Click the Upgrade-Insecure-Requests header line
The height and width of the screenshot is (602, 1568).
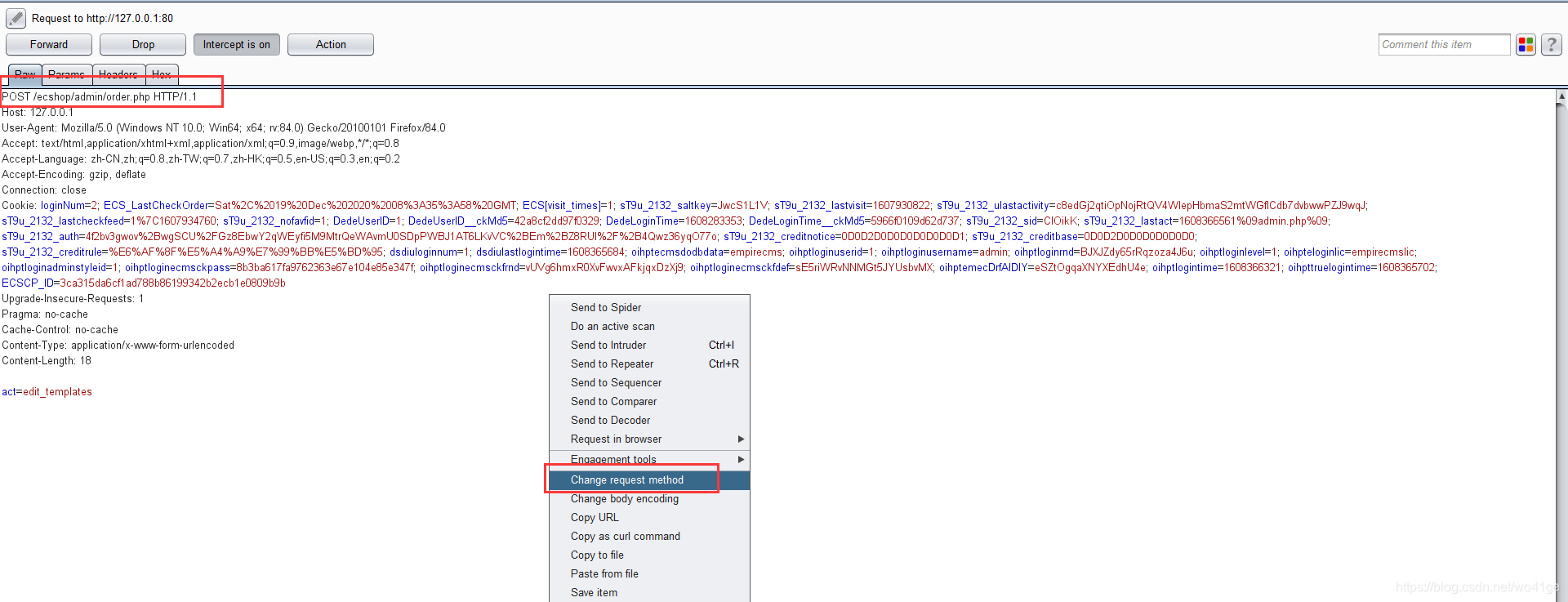73,298
